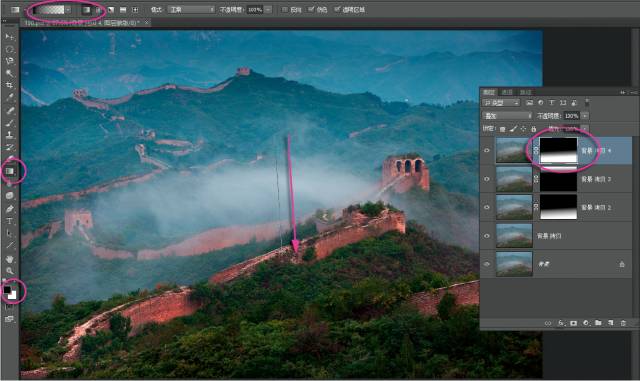Screen dimensions: 640x381
Task: Create a new group folder
Action: tap(598, 323)
